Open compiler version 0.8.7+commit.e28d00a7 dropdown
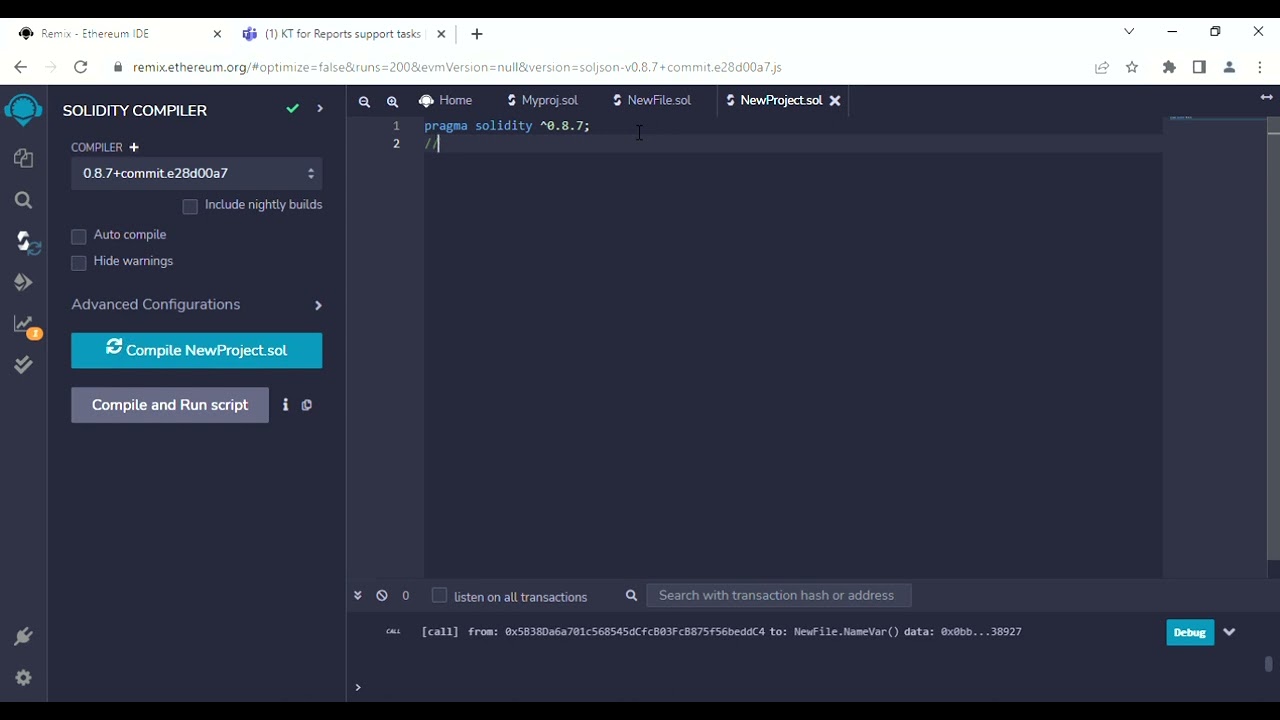Screen dimensions: 1280x720 tap(197, 173)
